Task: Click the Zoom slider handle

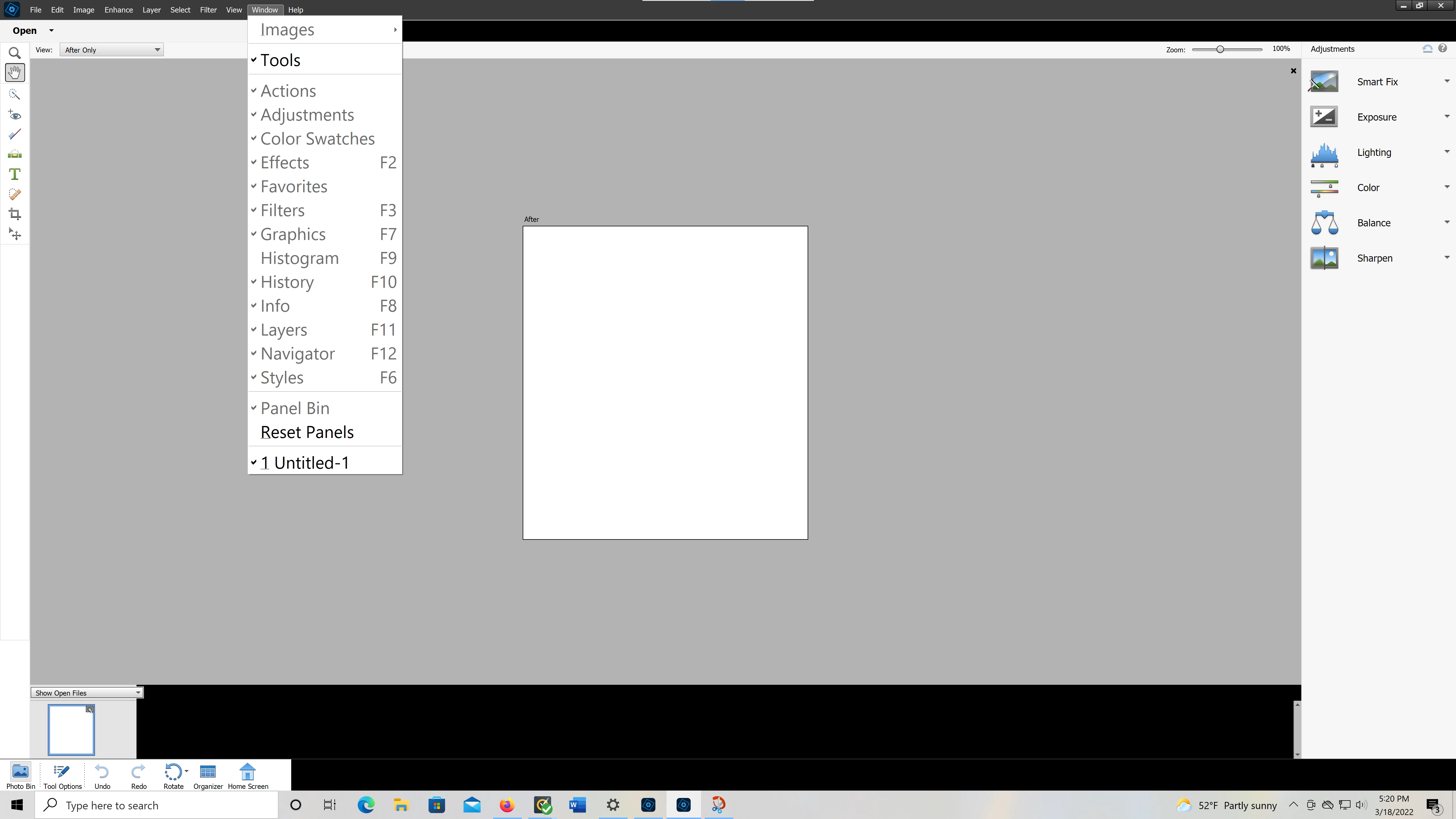Action: click(x=1220, y=49)
